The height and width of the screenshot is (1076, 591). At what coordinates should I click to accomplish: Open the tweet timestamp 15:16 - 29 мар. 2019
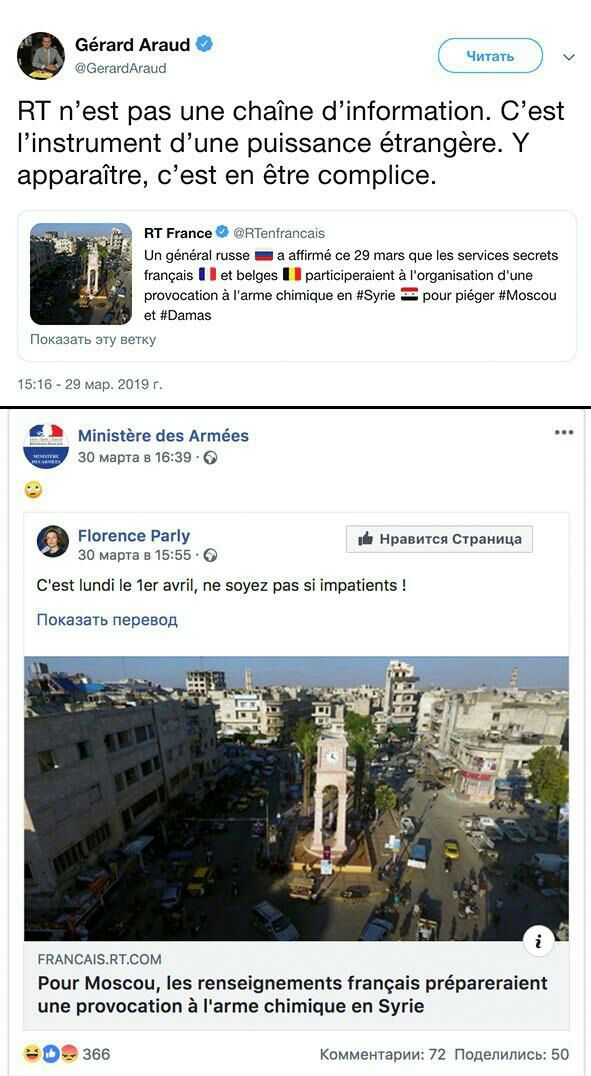click(90, 384)
